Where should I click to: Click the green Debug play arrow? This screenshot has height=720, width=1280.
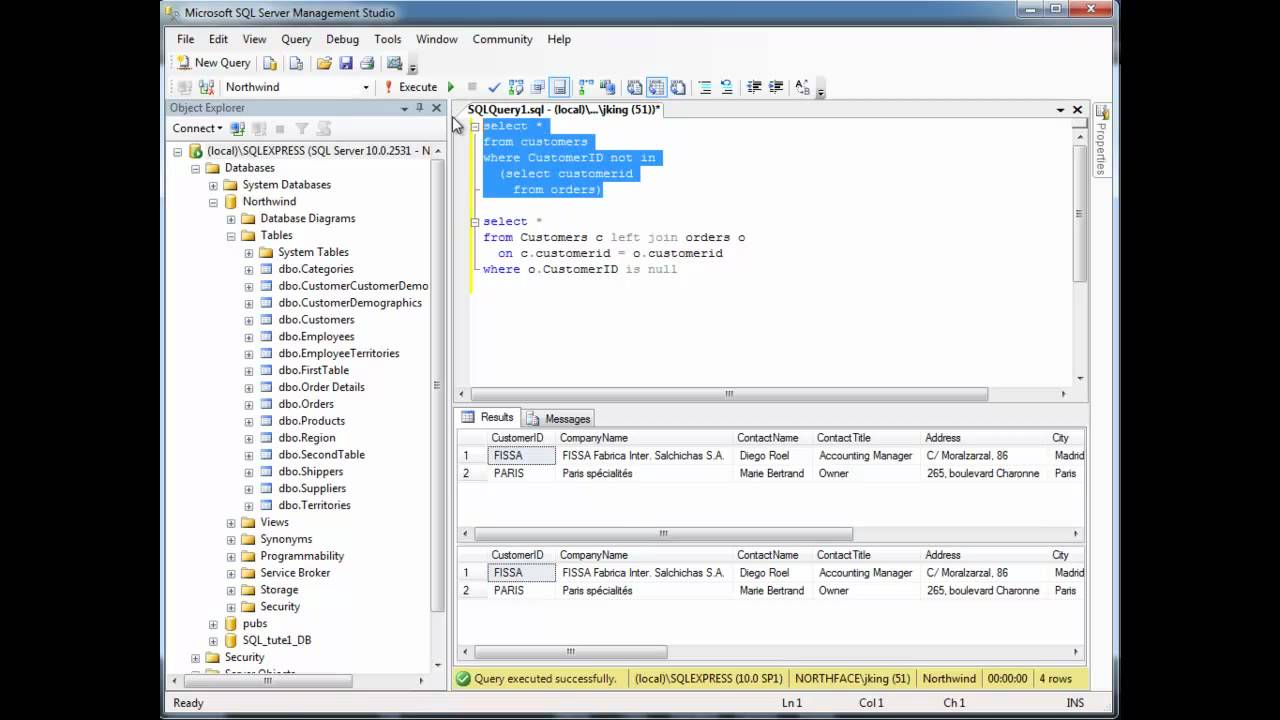[451, 87]
